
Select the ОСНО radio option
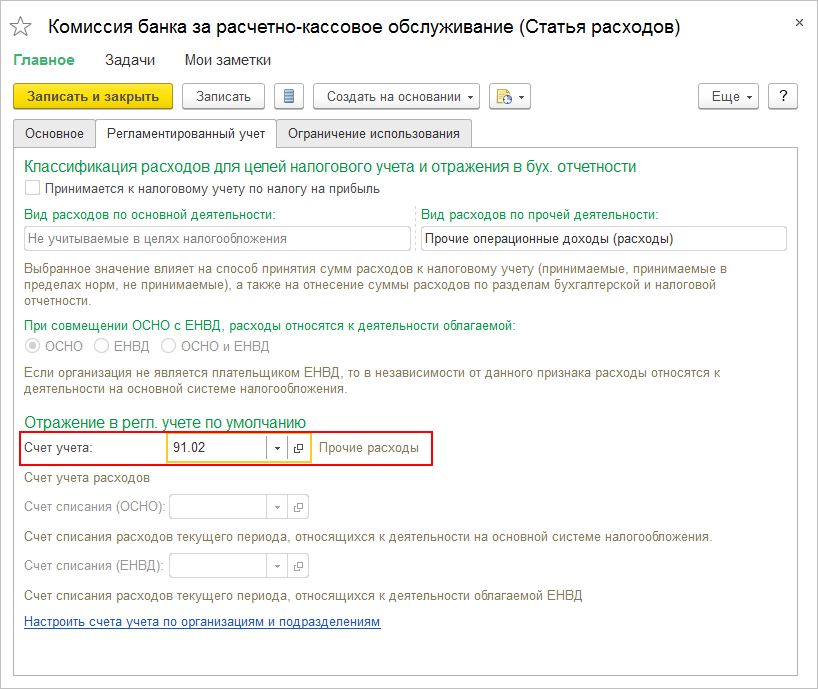tap(32, 346)
